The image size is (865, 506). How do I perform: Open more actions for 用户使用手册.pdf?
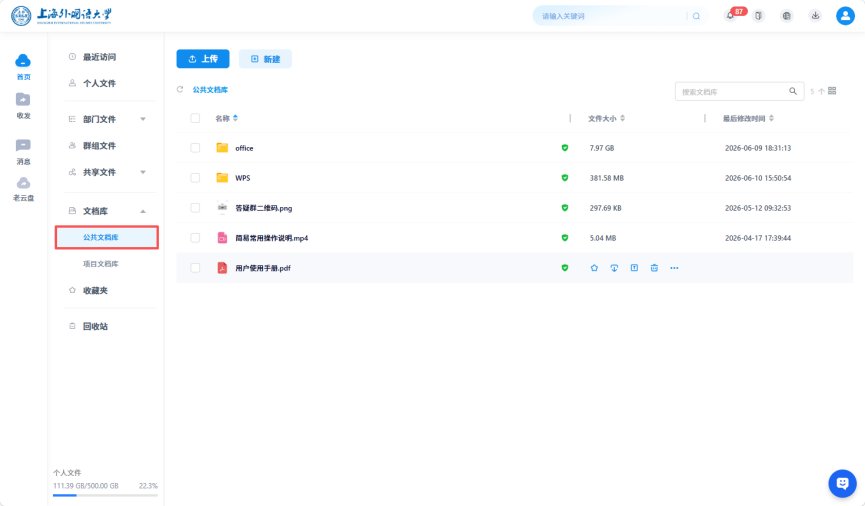pos(674,268)
